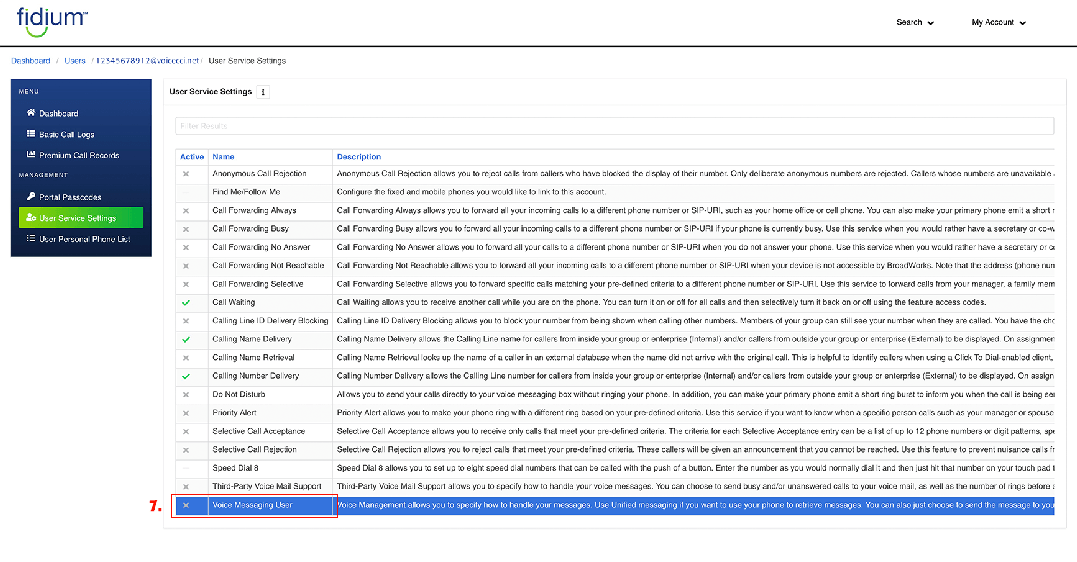The height and width of the screenshot is (562, 1077).
Task: Click the Premium Call Records chart icon
Action: (x=31, y=156)
